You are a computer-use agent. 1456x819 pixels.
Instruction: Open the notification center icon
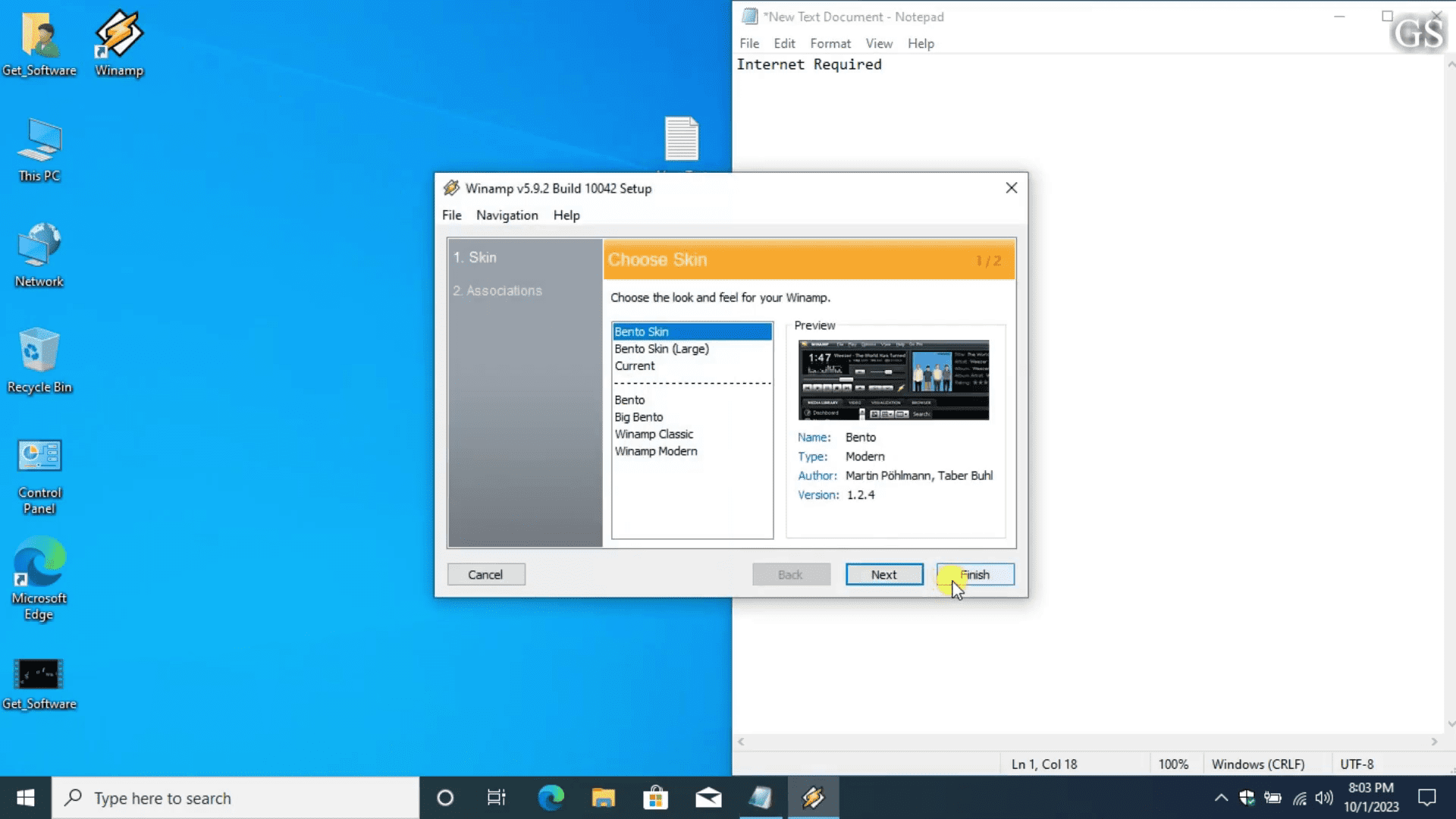tap(1427, 798)
